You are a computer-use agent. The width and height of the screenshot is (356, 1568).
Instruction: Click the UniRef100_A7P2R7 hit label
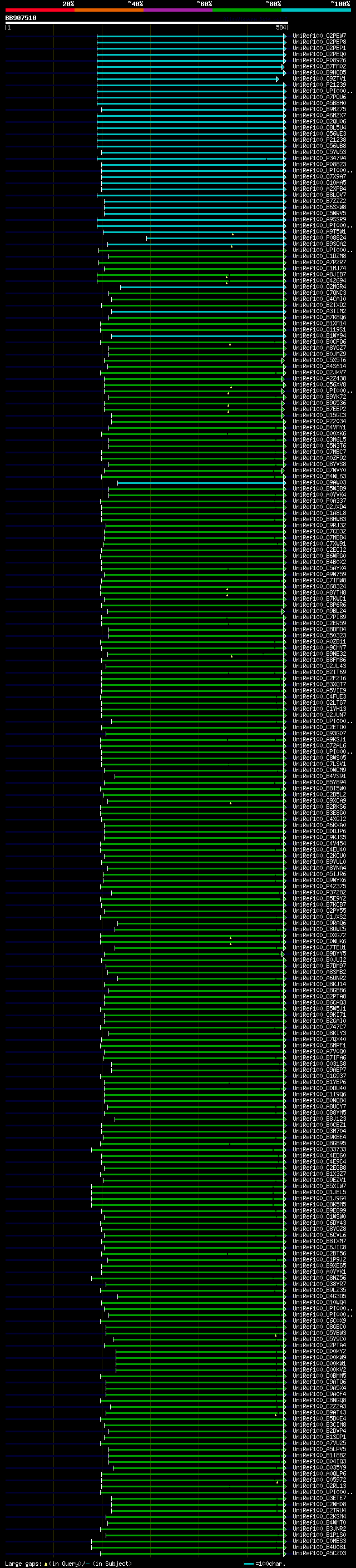pyautogui.click(x=319, y=263)
